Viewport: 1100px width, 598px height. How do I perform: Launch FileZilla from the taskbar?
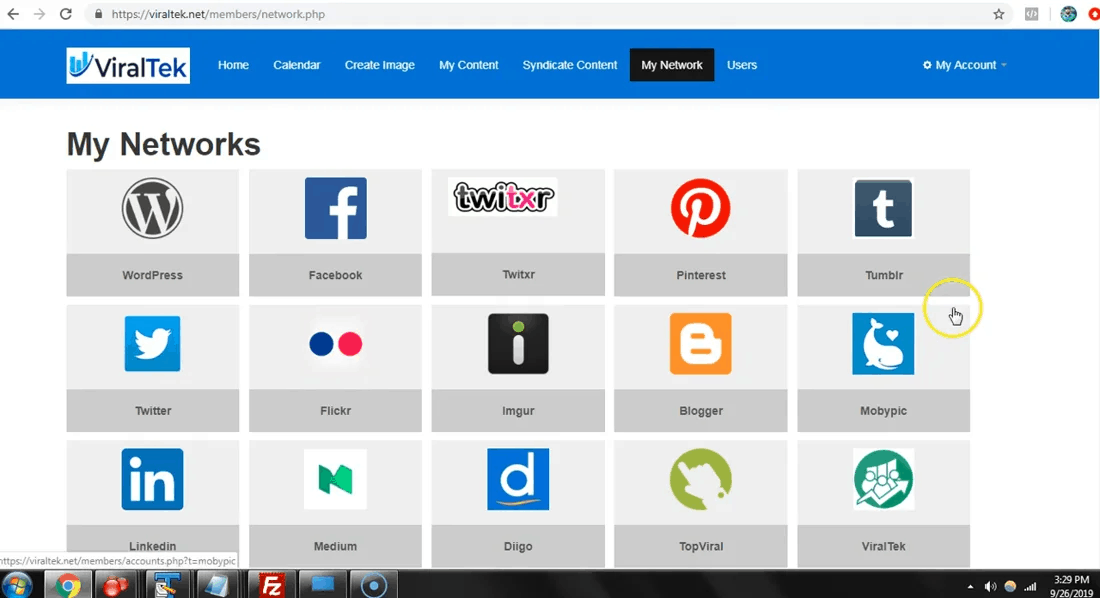271,585
